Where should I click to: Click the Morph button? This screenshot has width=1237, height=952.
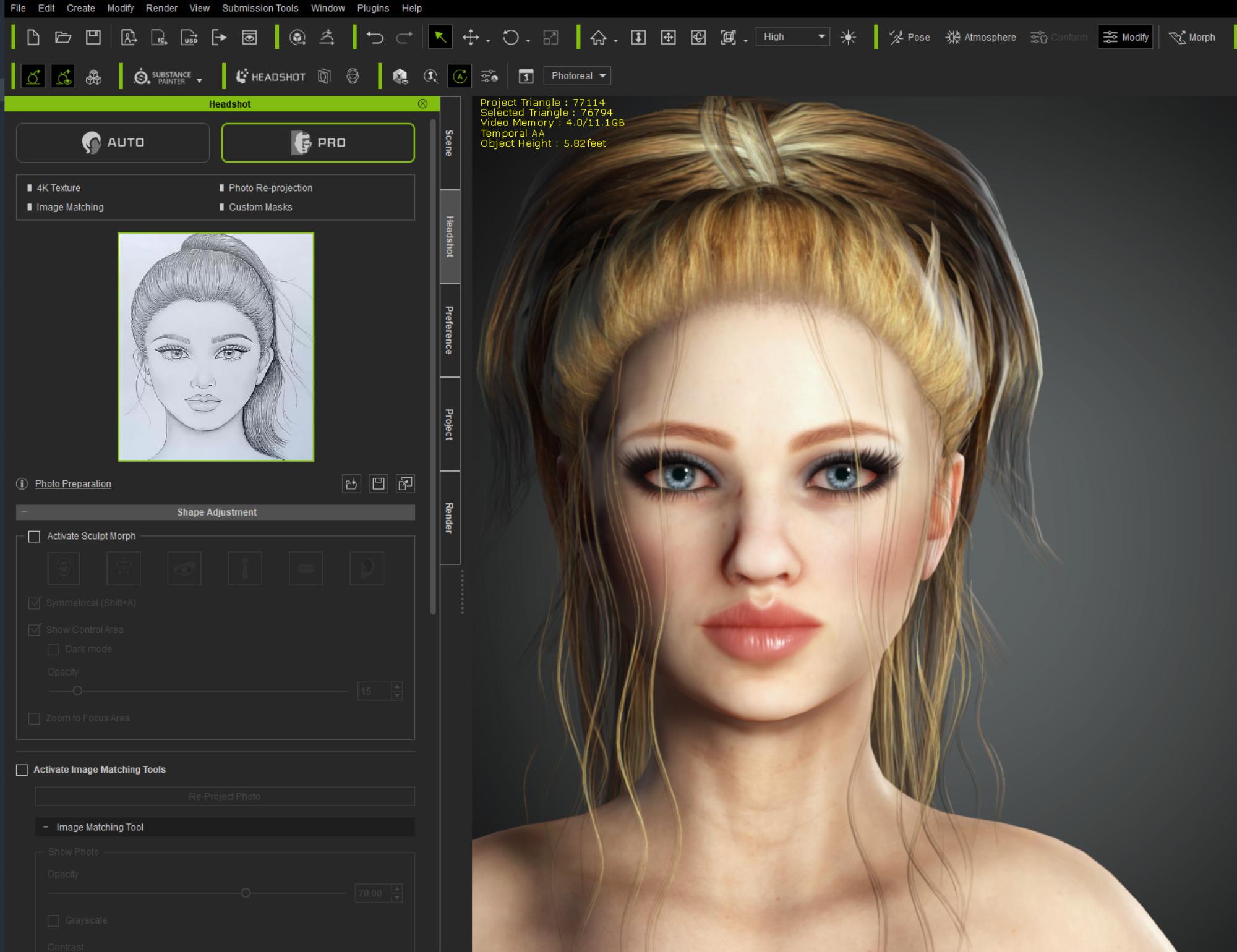tap(1192, 38)
